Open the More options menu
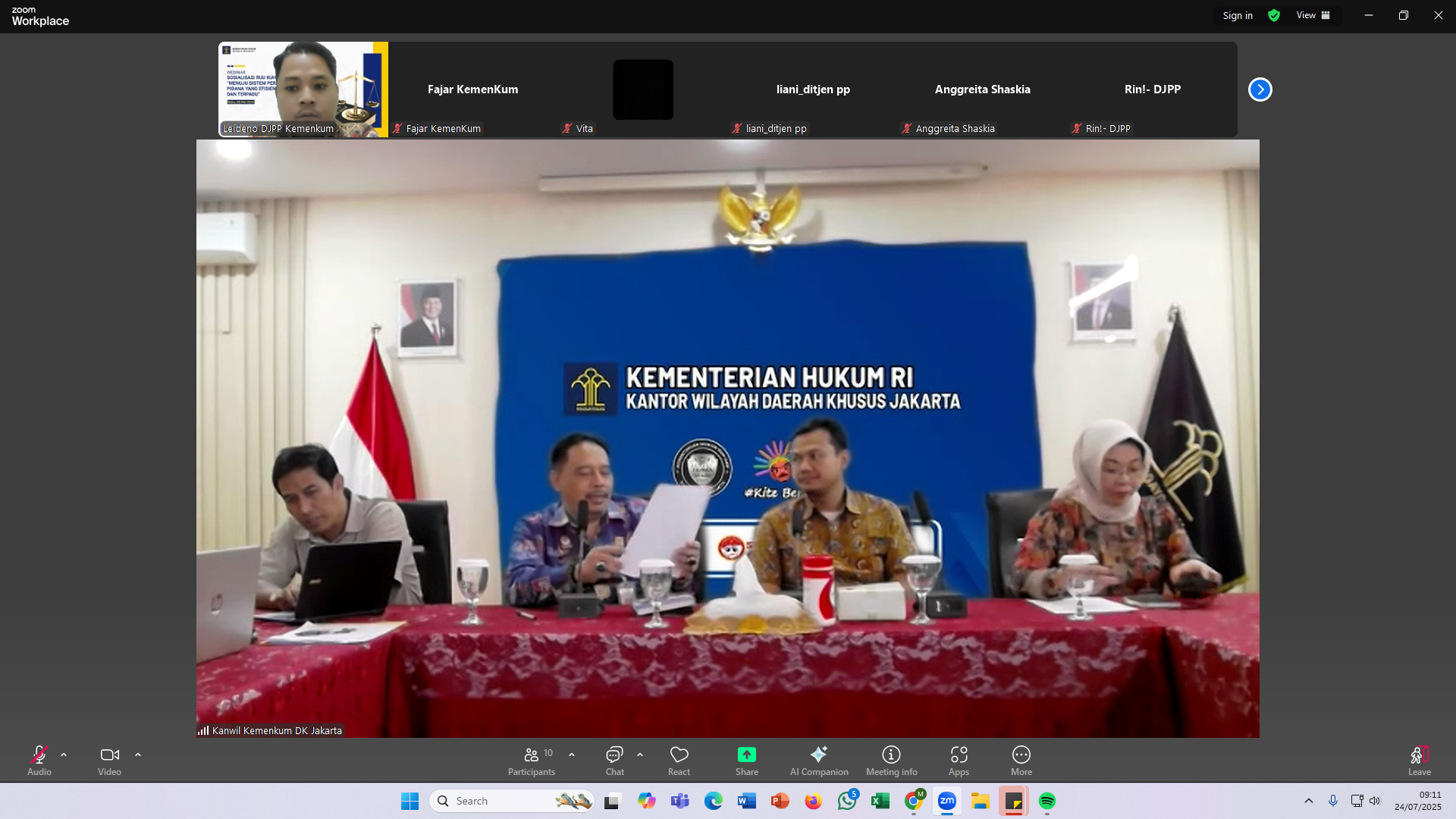This screenshot has height=819, width=1456. 1021,761
